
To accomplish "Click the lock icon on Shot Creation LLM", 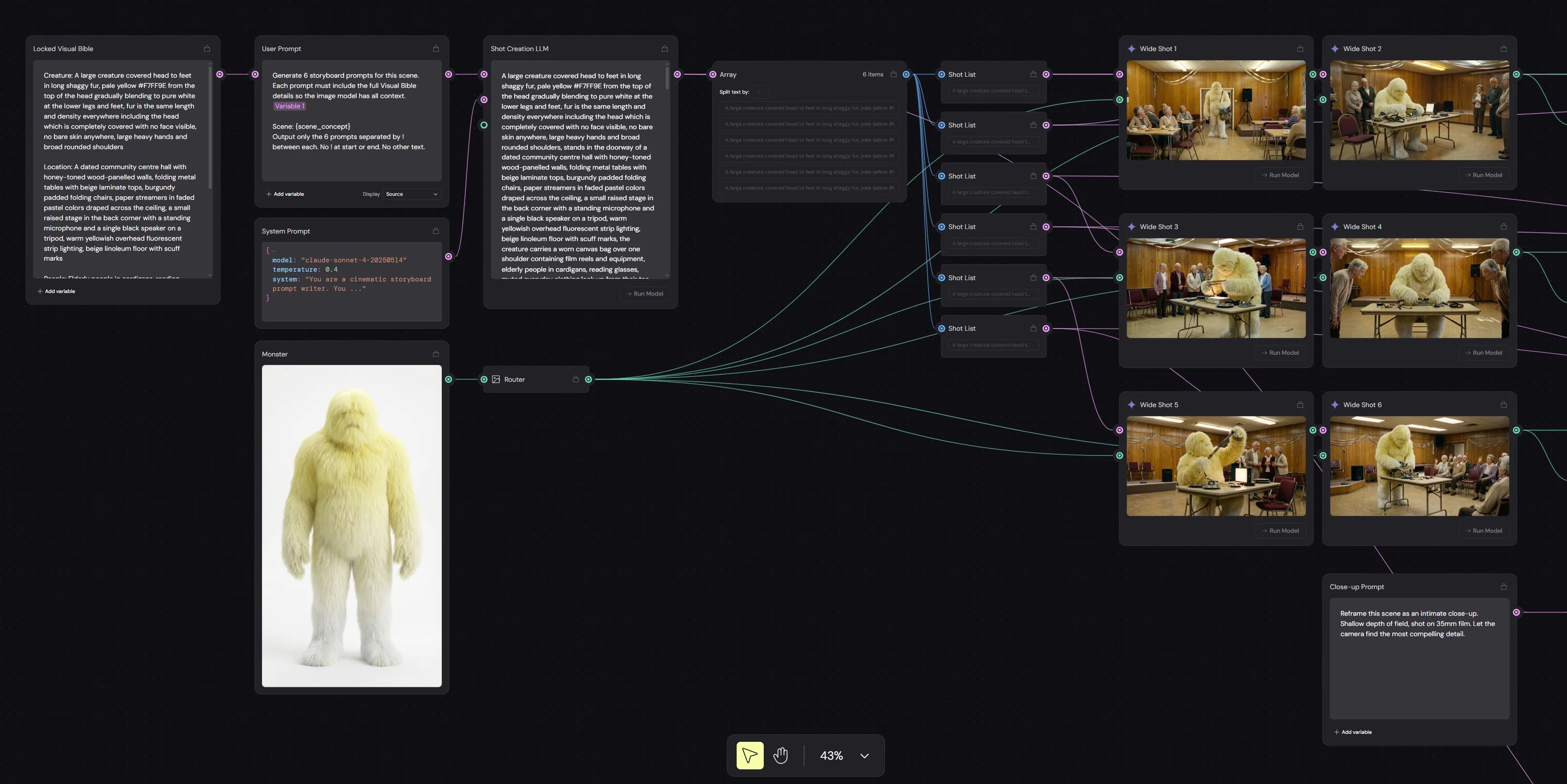I will coord(664,49).
